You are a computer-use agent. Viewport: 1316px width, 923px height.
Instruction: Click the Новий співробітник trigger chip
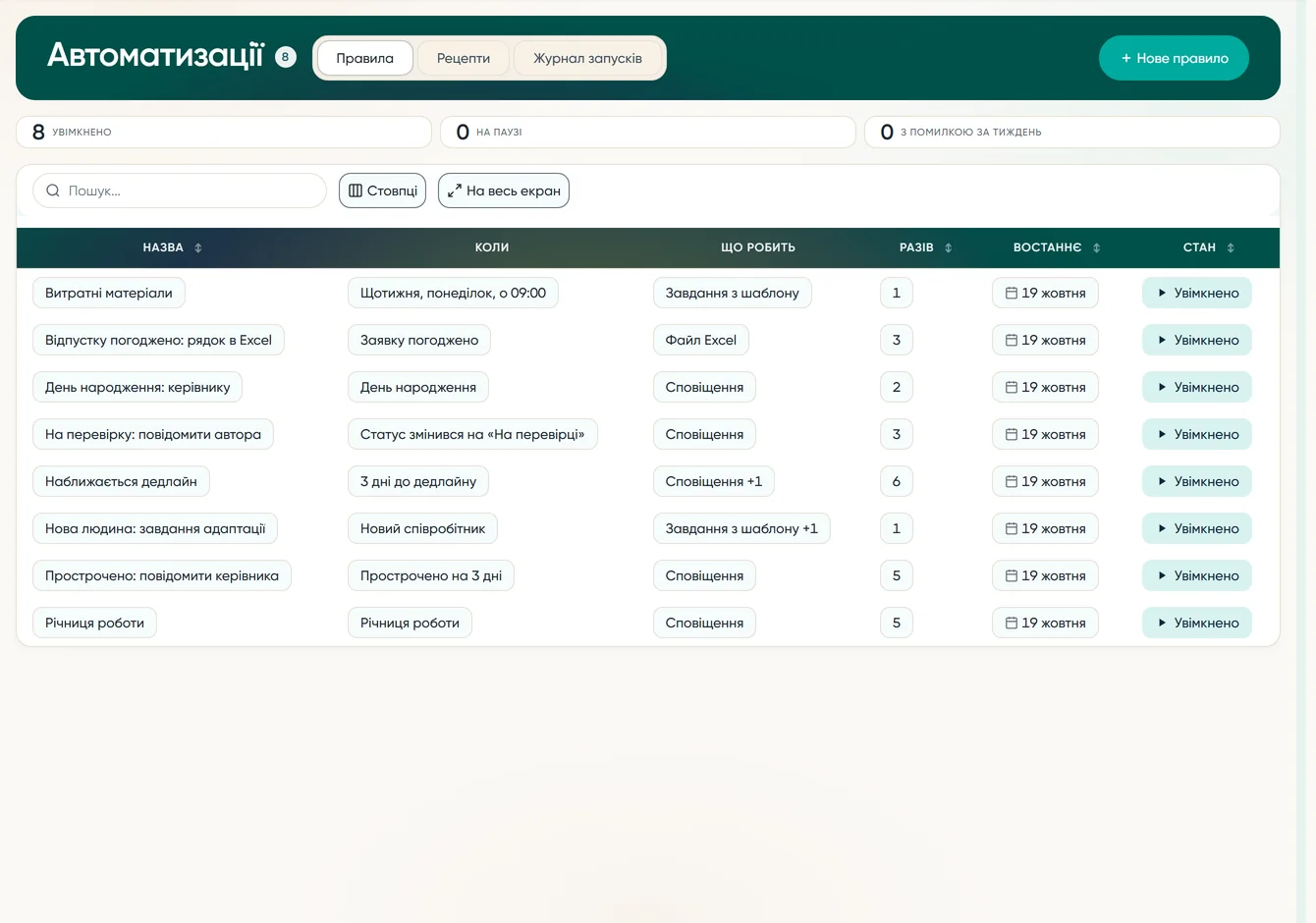(x=422, y=528)
